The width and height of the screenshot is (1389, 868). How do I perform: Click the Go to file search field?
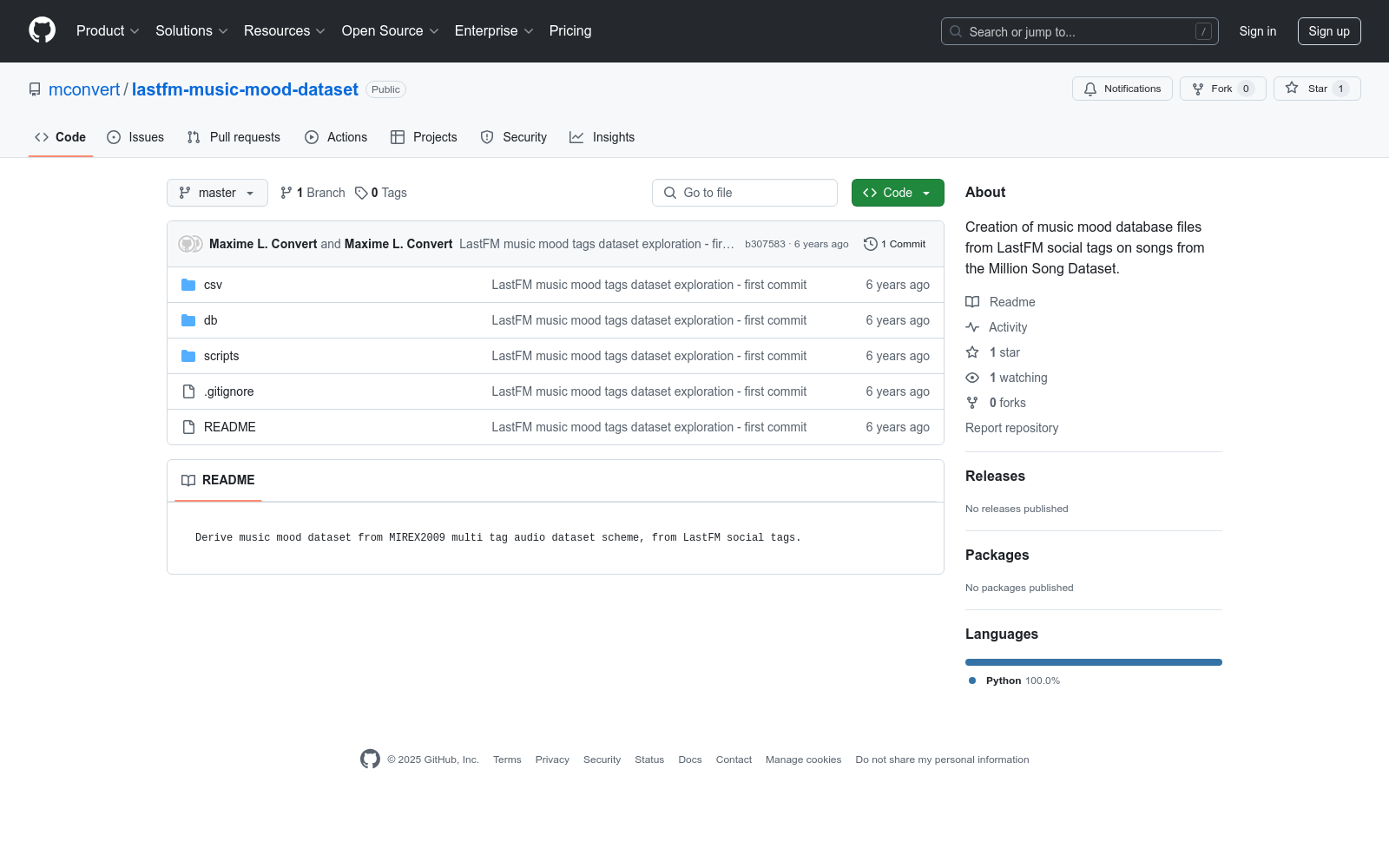click(x=745, y=193)
